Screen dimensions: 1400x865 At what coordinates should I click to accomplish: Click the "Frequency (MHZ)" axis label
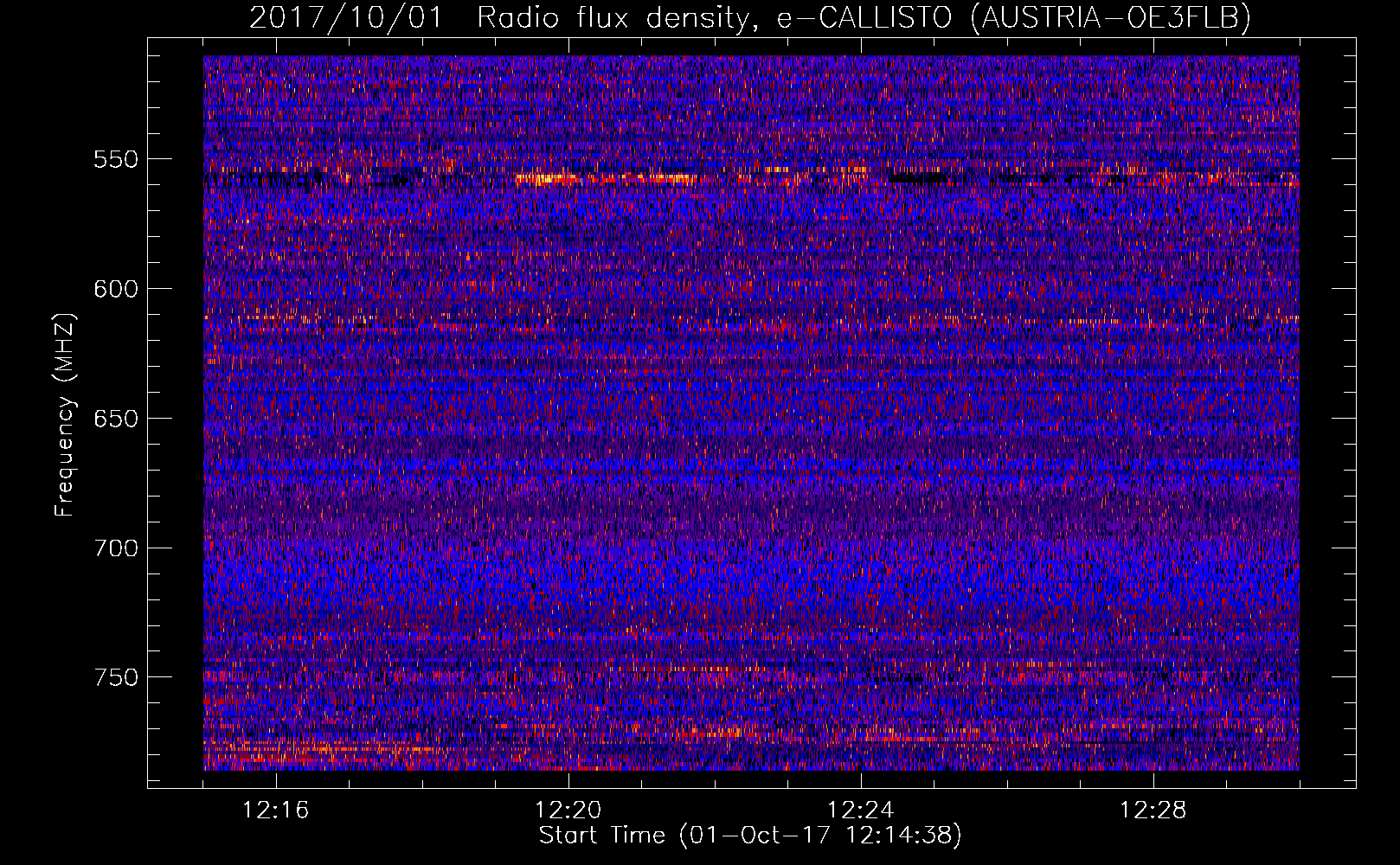(x=65, y=414)
